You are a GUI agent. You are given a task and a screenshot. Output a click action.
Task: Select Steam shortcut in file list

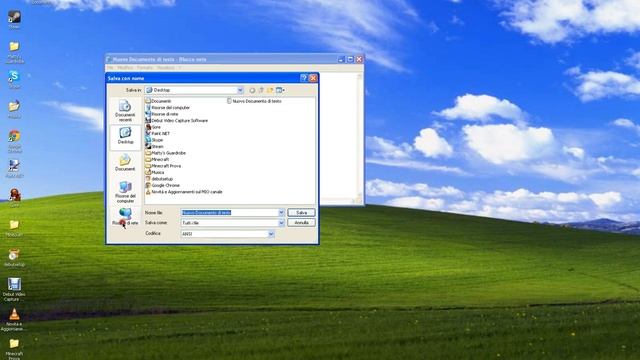pyautogui.click(x=154, y=146)
